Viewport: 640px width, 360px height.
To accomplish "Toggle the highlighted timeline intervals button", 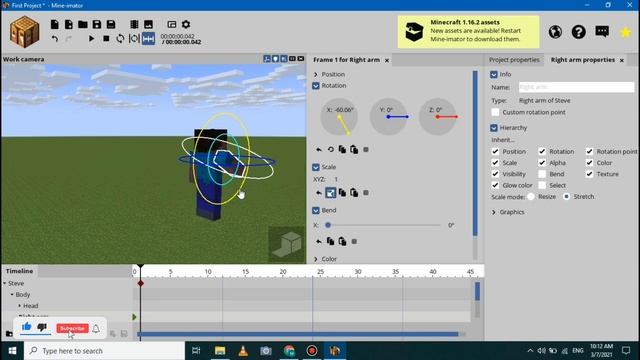I will pos(148,39).
